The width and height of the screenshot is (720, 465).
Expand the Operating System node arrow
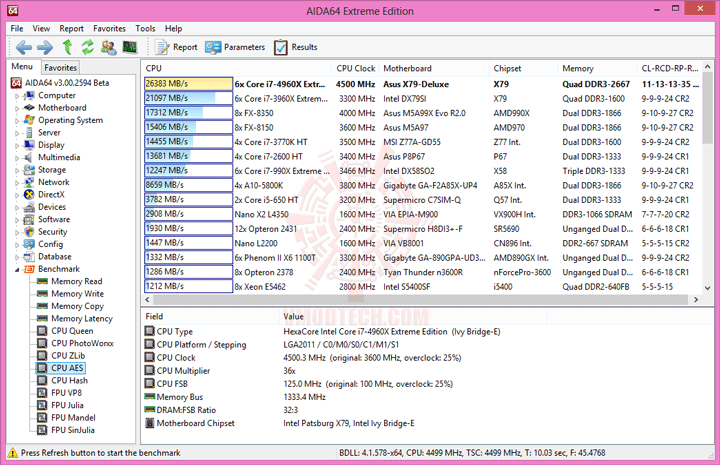[17, 121]
